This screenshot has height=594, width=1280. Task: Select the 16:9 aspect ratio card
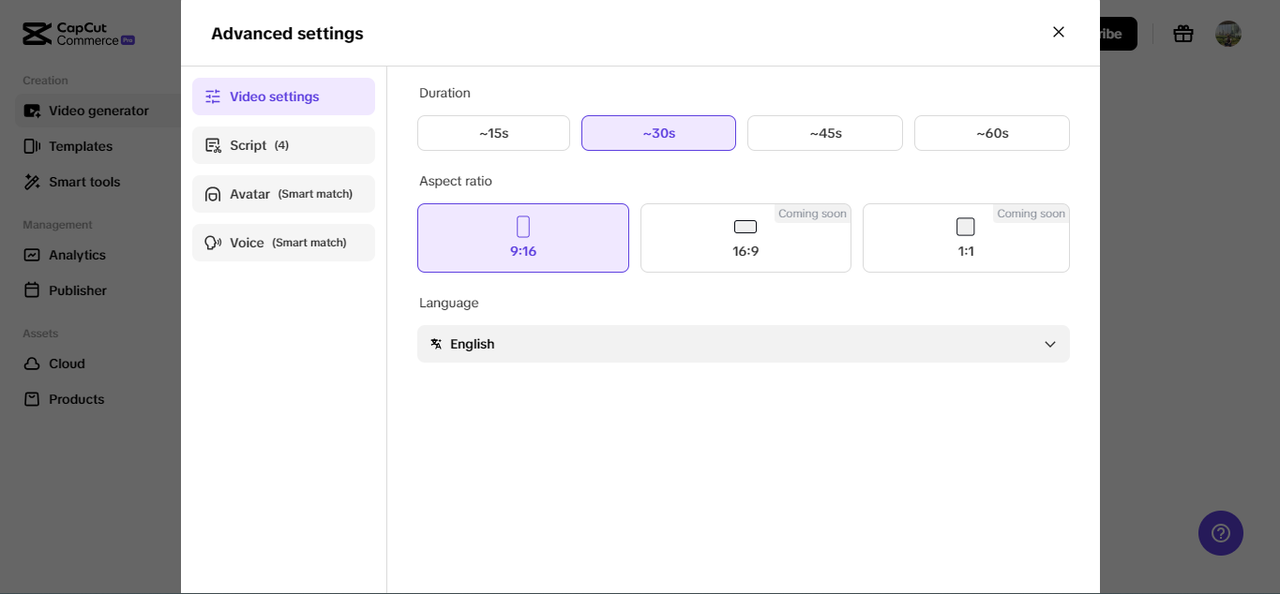tap(746, 238)
